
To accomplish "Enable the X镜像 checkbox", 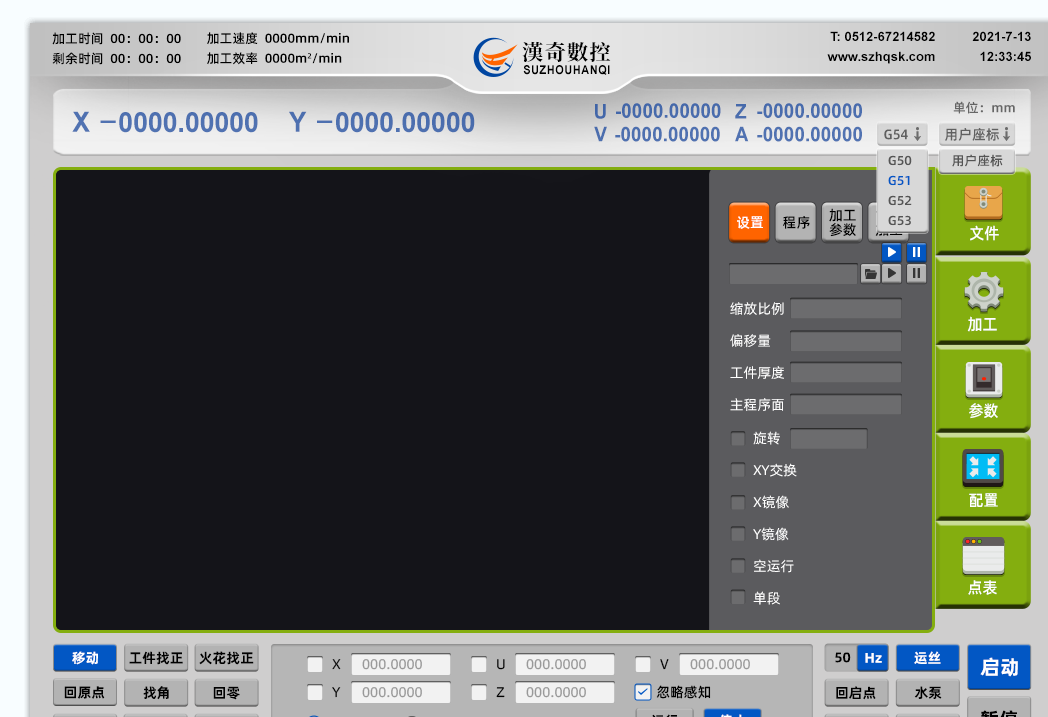I will [738, 503].
